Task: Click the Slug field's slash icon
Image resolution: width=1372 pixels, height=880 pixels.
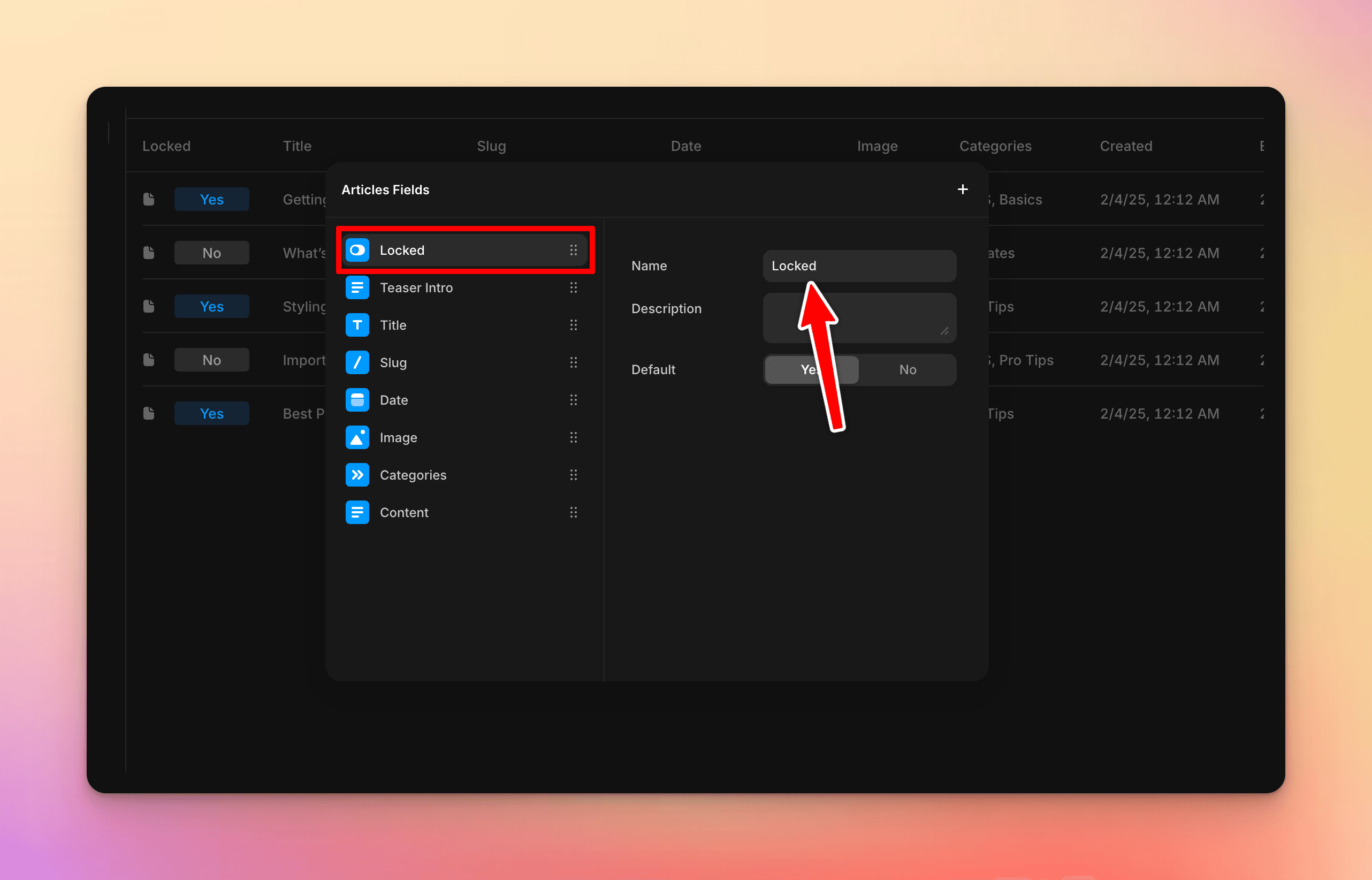Action: pos(357,362)
